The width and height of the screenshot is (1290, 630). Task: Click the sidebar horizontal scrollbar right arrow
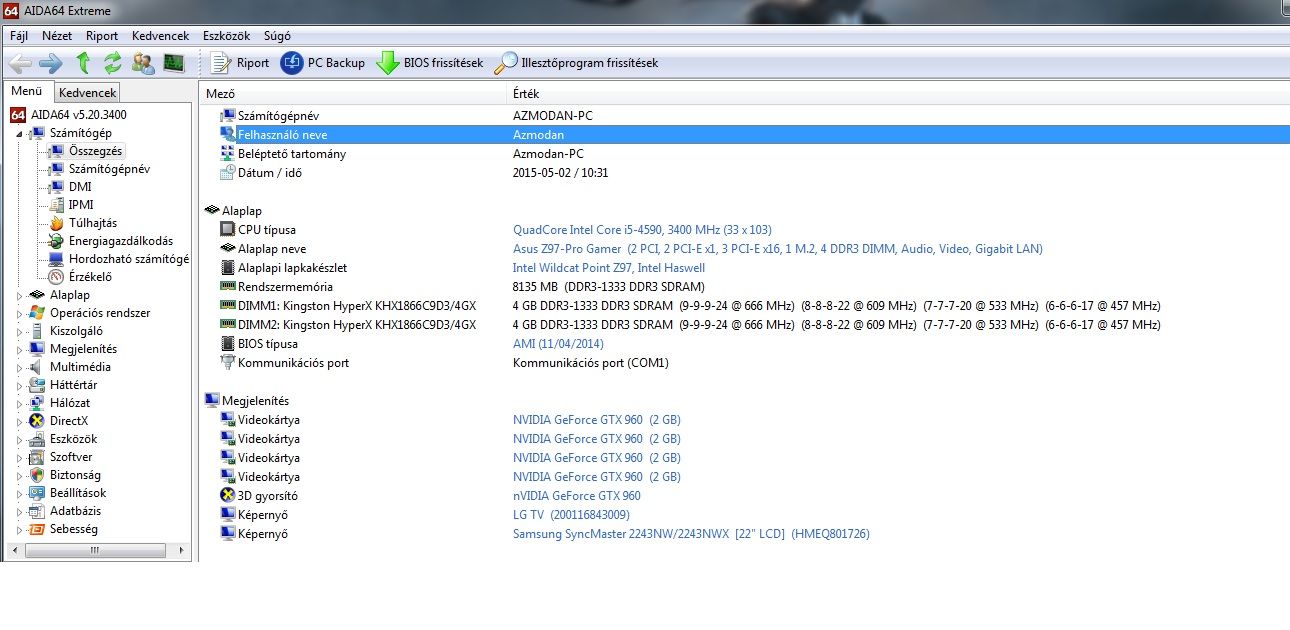pyautogui.click(x=183, y=551)
